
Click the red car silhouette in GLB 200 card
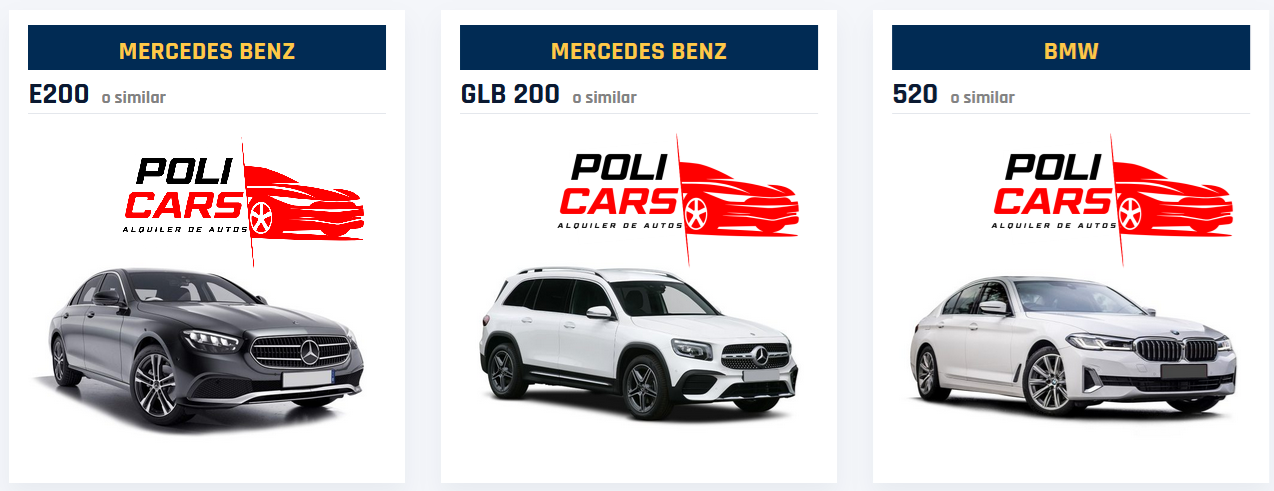pos(739,200)
